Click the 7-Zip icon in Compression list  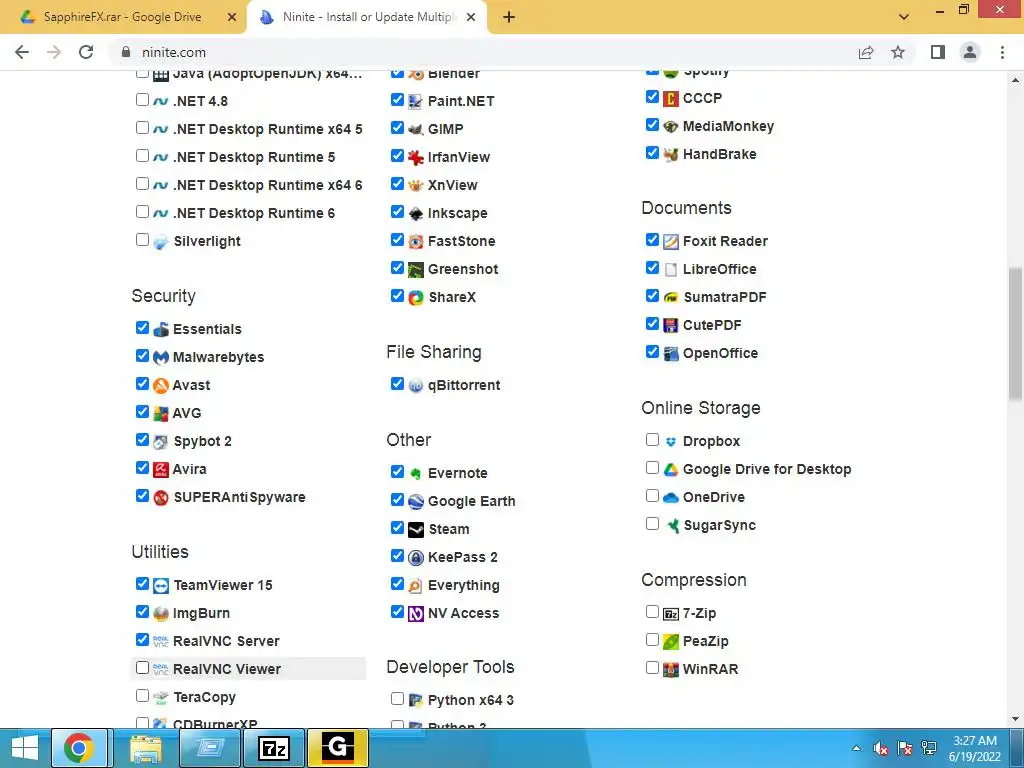coord(671,613)
